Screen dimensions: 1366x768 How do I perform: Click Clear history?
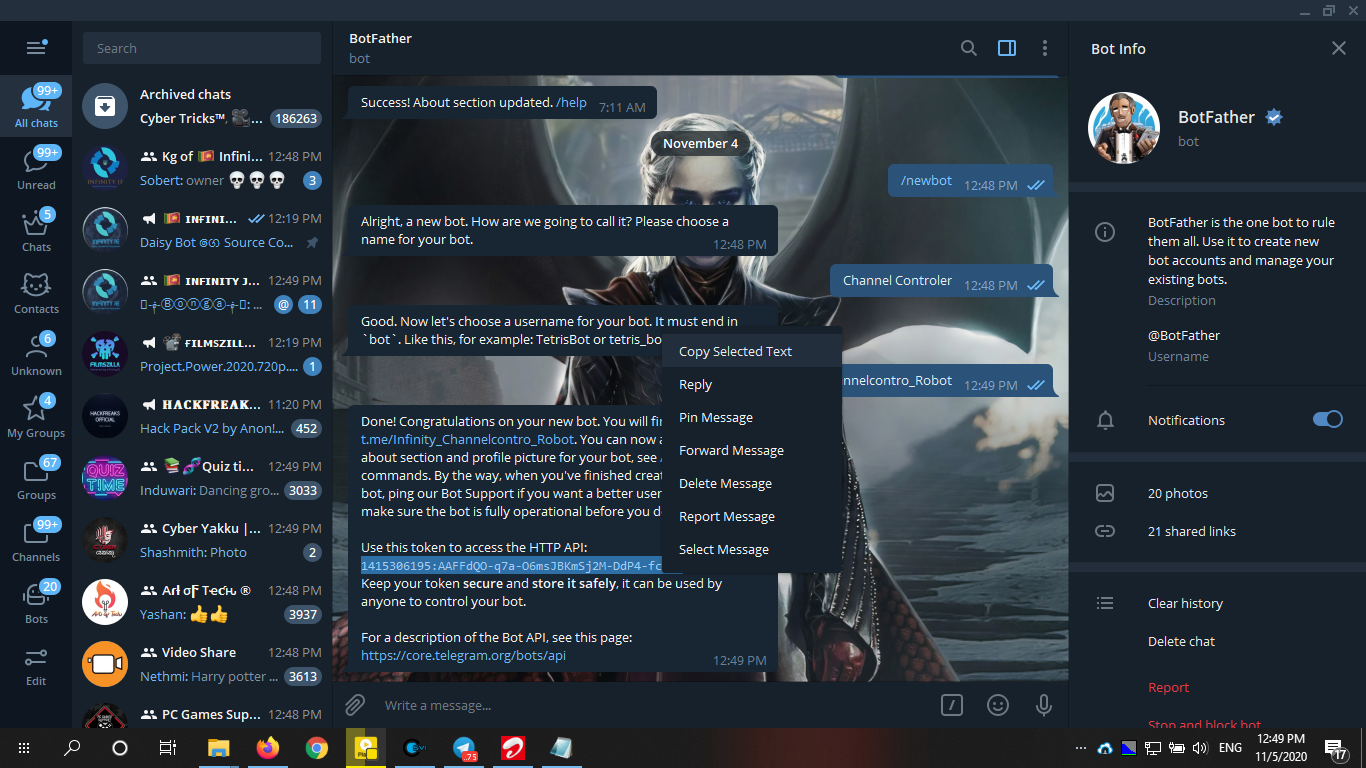1185,603
